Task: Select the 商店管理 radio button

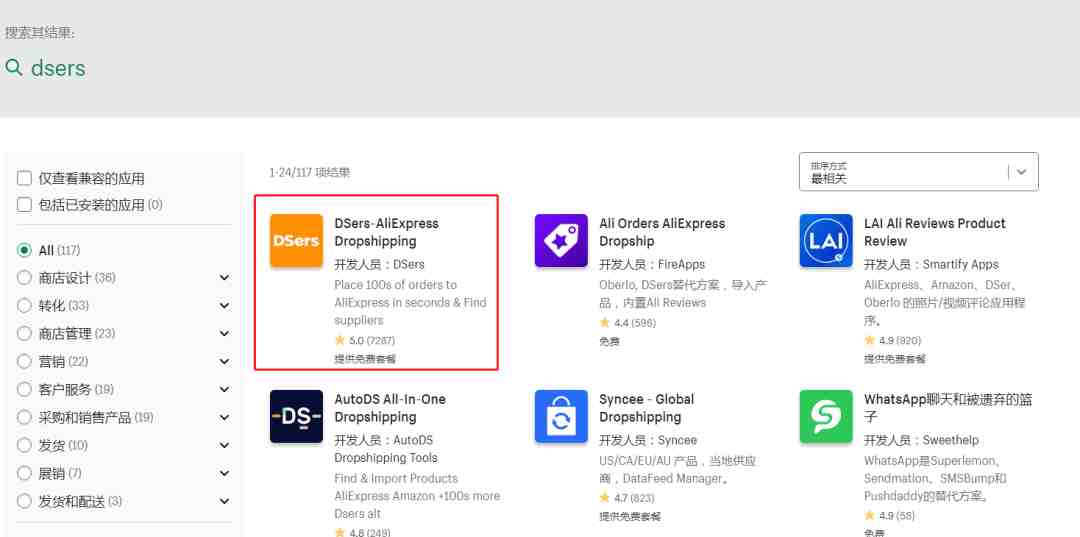Action: click(x=24, y=333)
